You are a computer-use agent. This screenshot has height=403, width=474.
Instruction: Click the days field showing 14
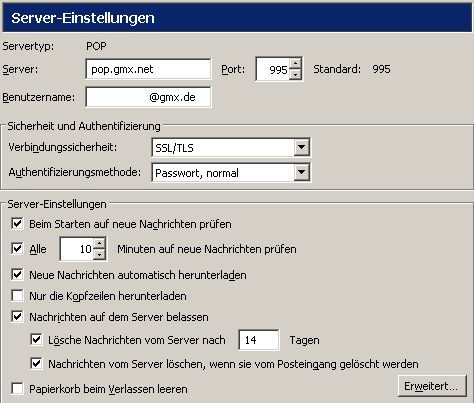[259, 340]
